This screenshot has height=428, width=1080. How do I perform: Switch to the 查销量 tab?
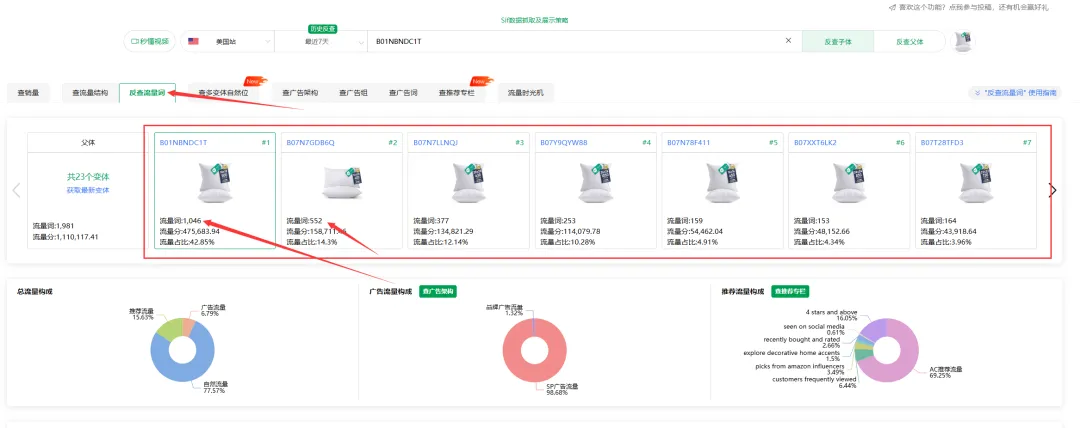28,92
